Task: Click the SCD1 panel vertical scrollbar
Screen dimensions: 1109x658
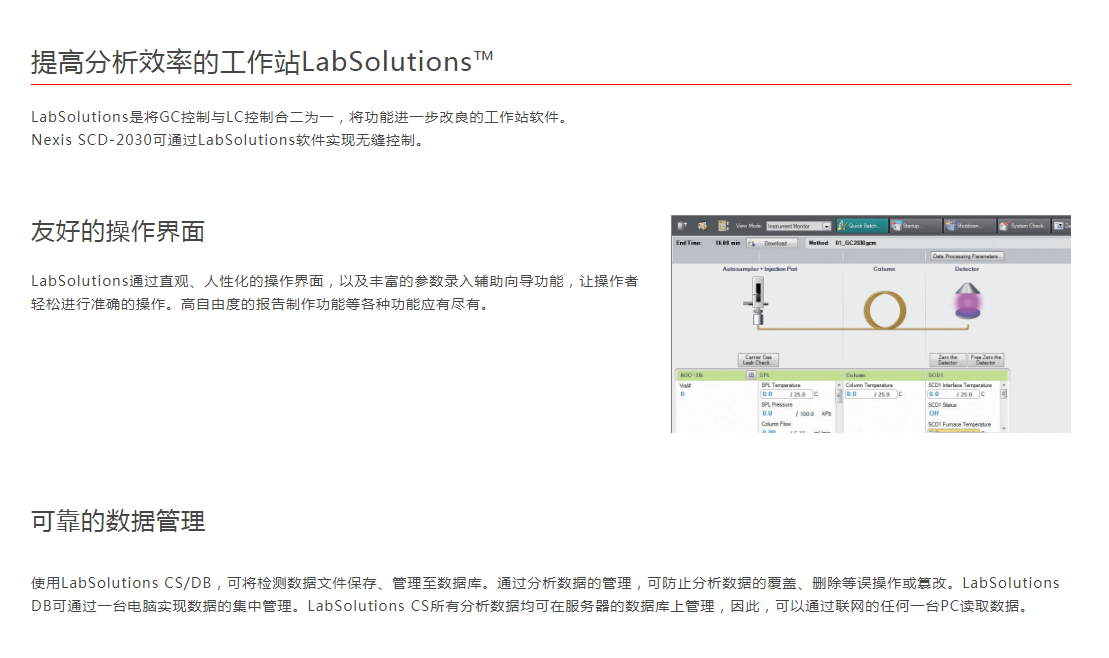Action: pos(1004,406)
